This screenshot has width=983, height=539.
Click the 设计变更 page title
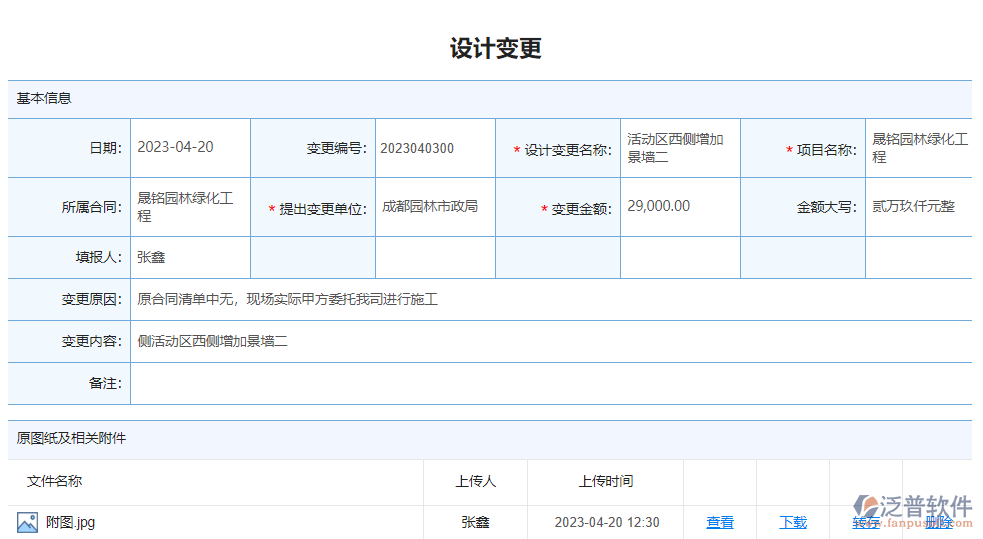[x=496, y=48]
